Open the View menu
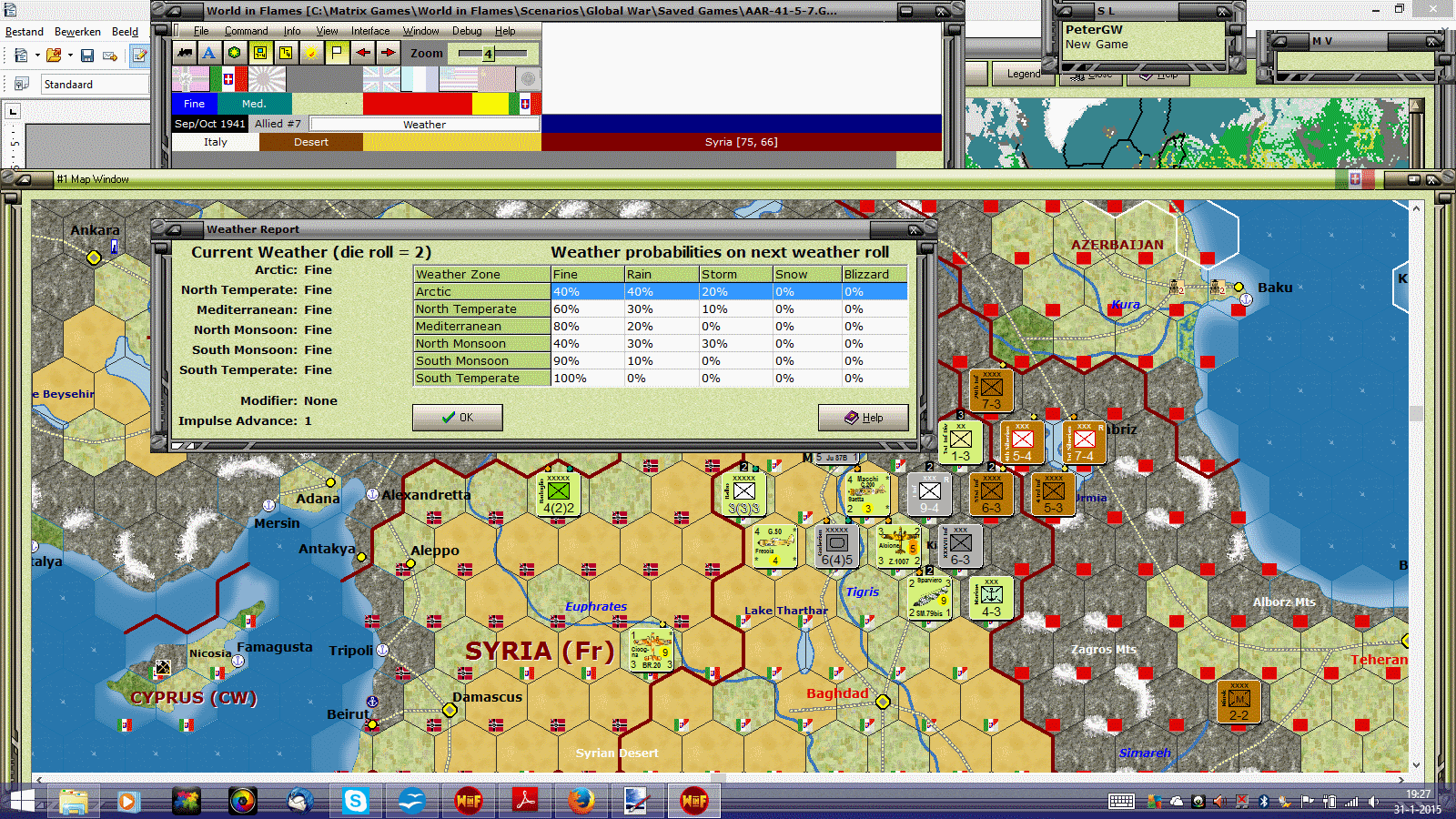 click(328, 31)
